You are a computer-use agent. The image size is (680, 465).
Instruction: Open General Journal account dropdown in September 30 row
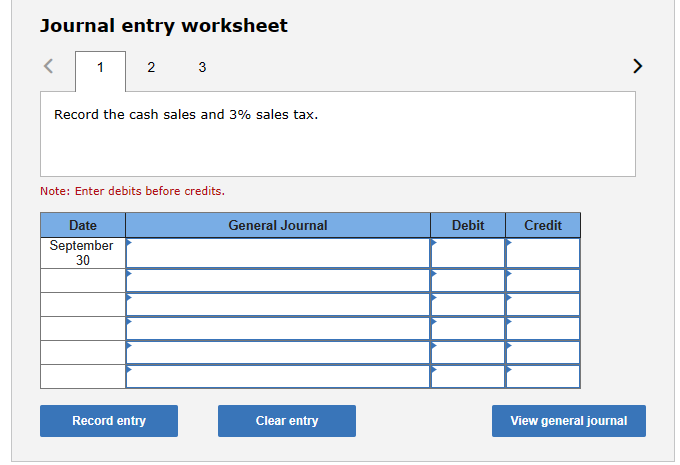click(x=278, y=253)
